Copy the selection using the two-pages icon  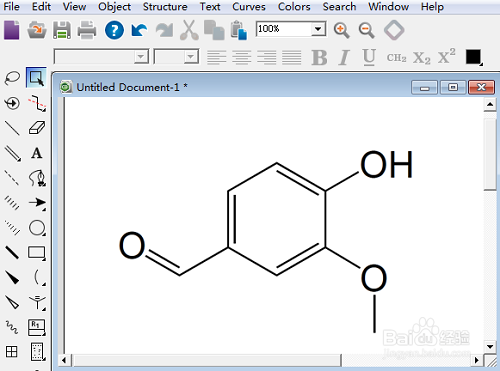[214, 30]
